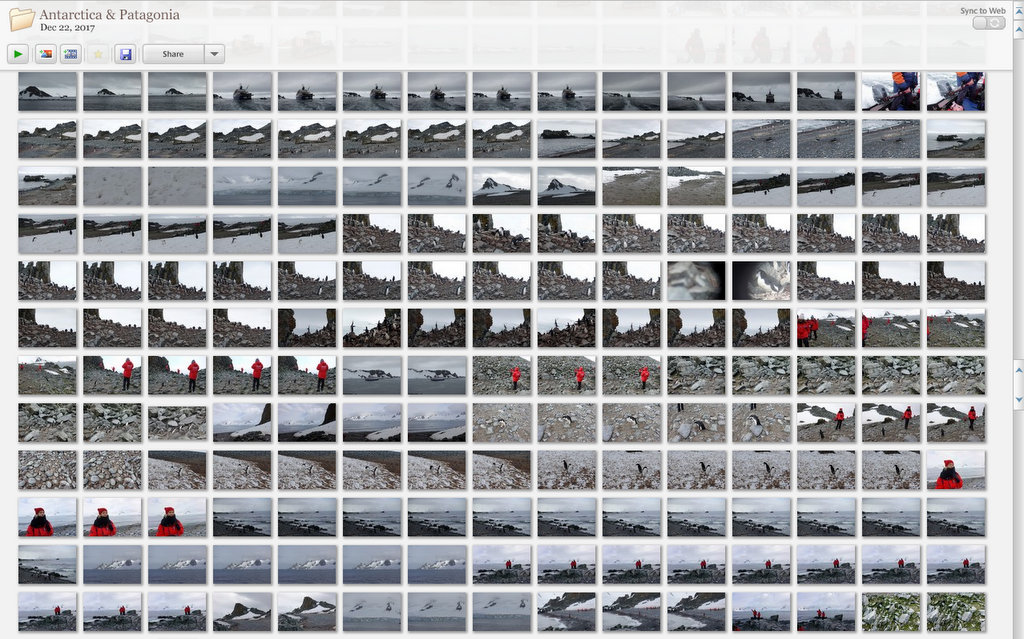Click the create photo collage icon
The height and width of the screenshot is (639, 1024).
click(45, 54)
